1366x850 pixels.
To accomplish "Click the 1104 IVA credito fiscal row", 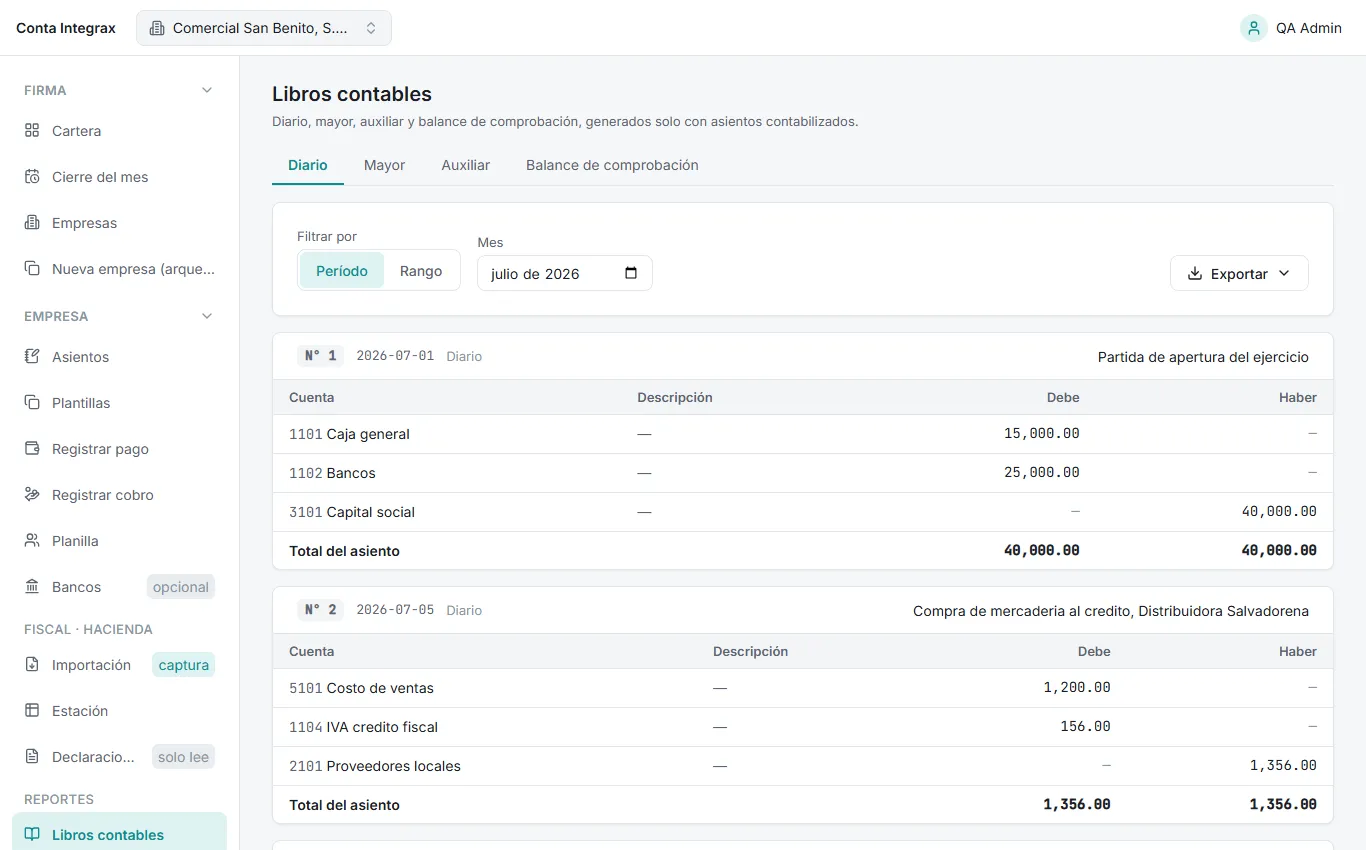I will [x=803, y=727].
